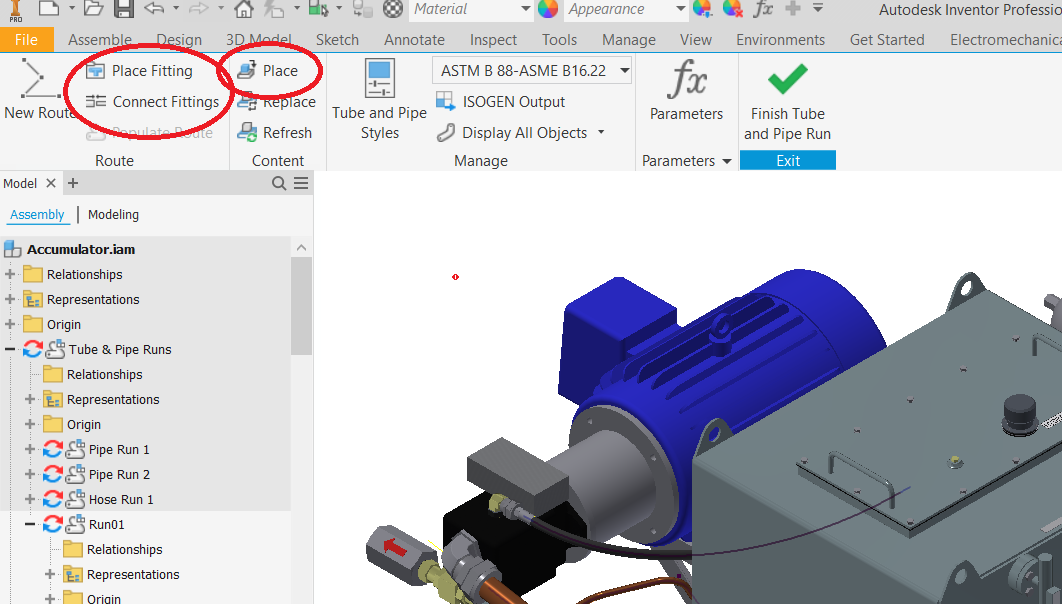Screen dimensions: 1062x604
Task: Switch to the Sketch ribbon tab
Action: [337, 40]
